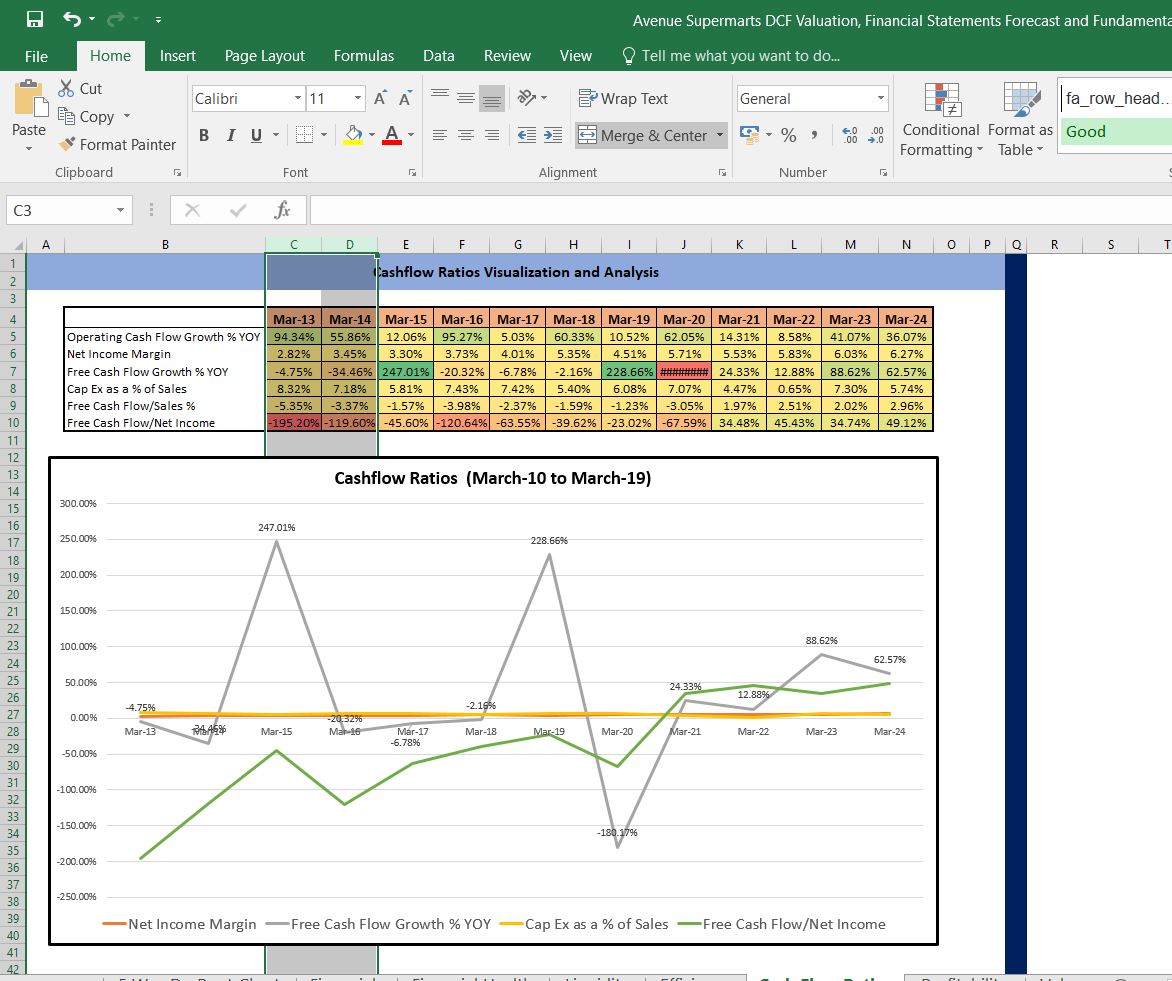
Task: Switch to the Formulas tab
Action: pos(363,56)
